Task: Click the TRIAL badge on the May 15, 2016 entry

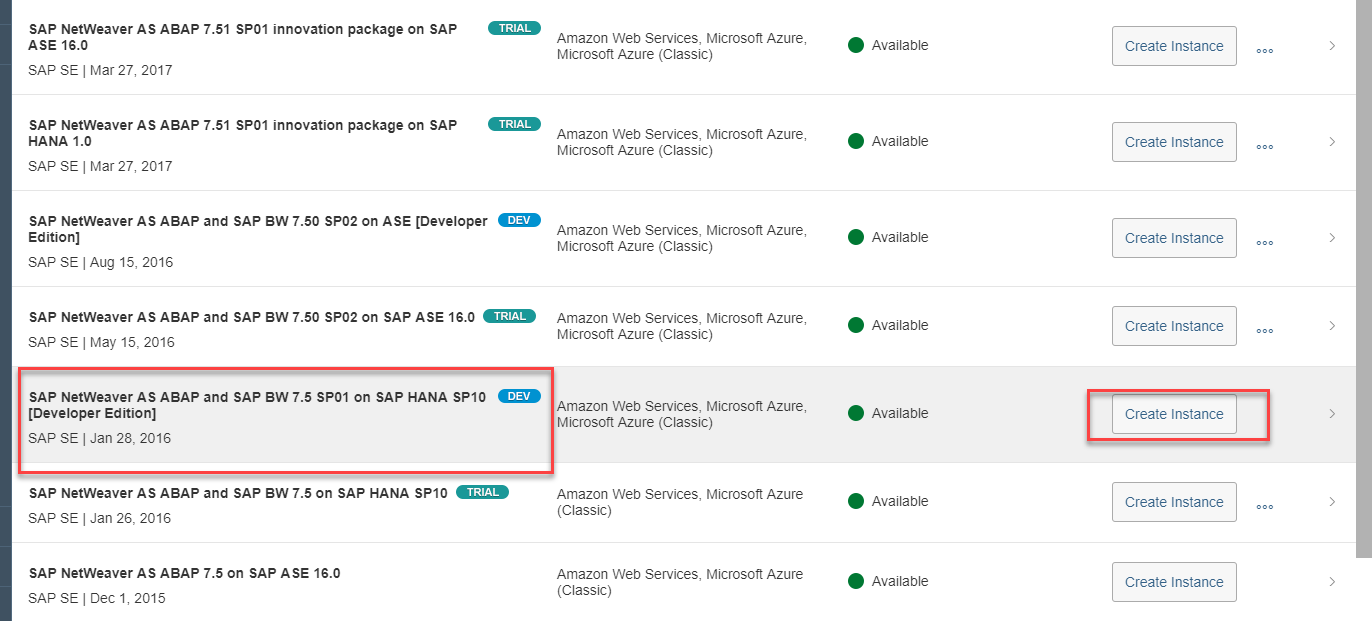Action: tap(509, 316)
